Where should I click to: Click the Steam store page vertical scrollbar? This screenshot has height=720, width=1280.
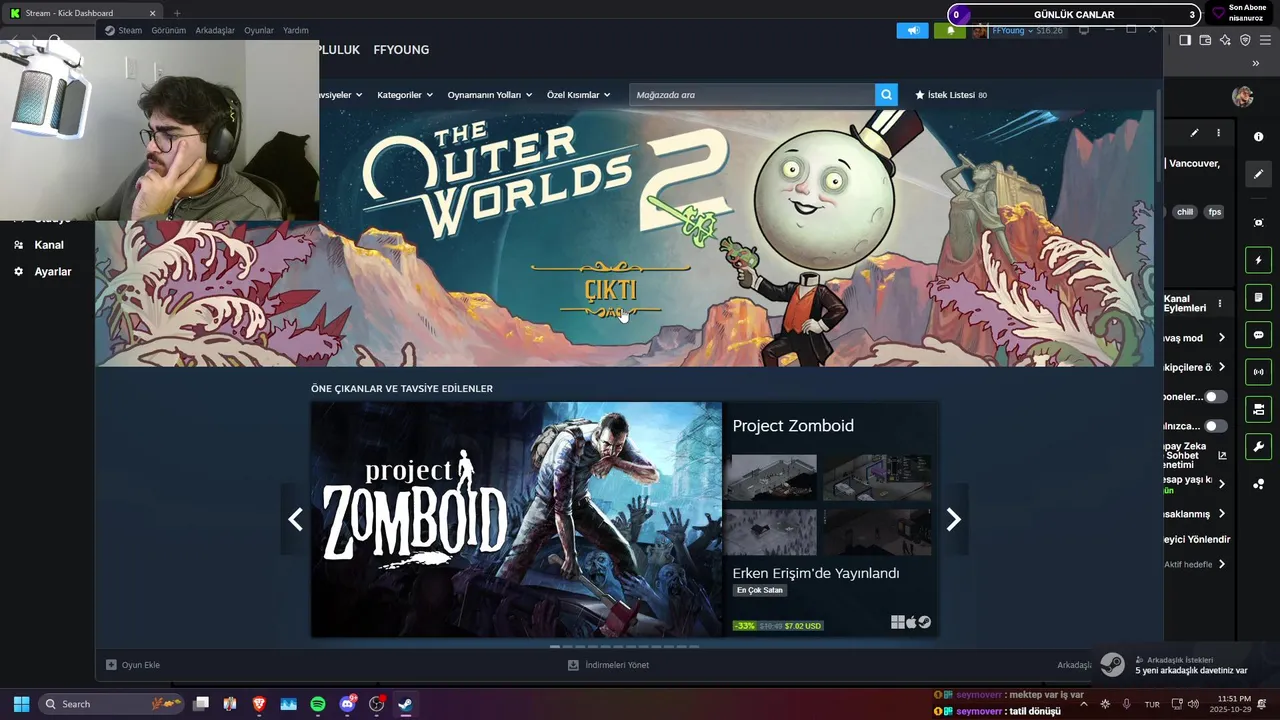[x=1159, y=135]
